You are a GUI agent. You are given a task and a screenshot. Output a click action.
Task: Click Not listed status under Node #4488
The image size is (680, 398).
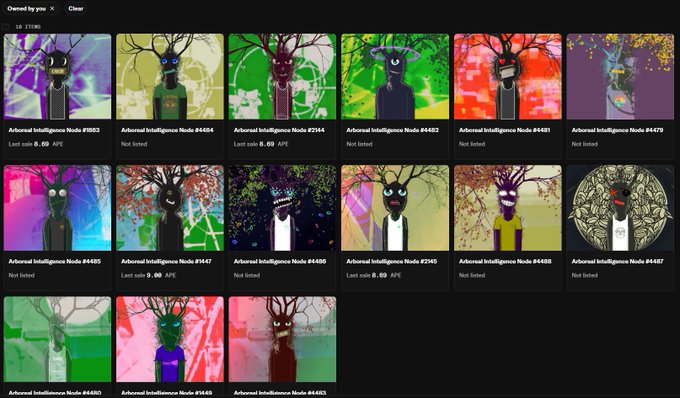472,275
